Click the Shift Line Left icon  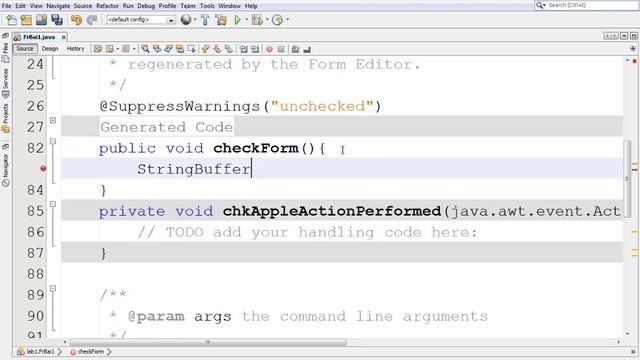click(x=243, y=49)
